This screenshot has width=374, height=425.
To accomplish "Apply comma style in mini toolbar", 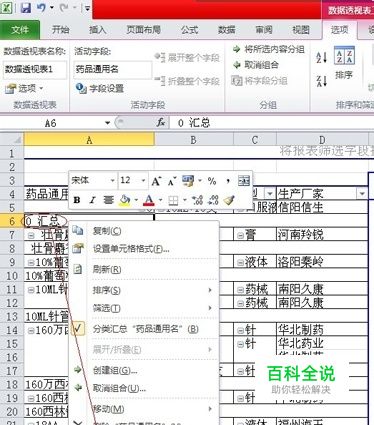I will (228, 181).
